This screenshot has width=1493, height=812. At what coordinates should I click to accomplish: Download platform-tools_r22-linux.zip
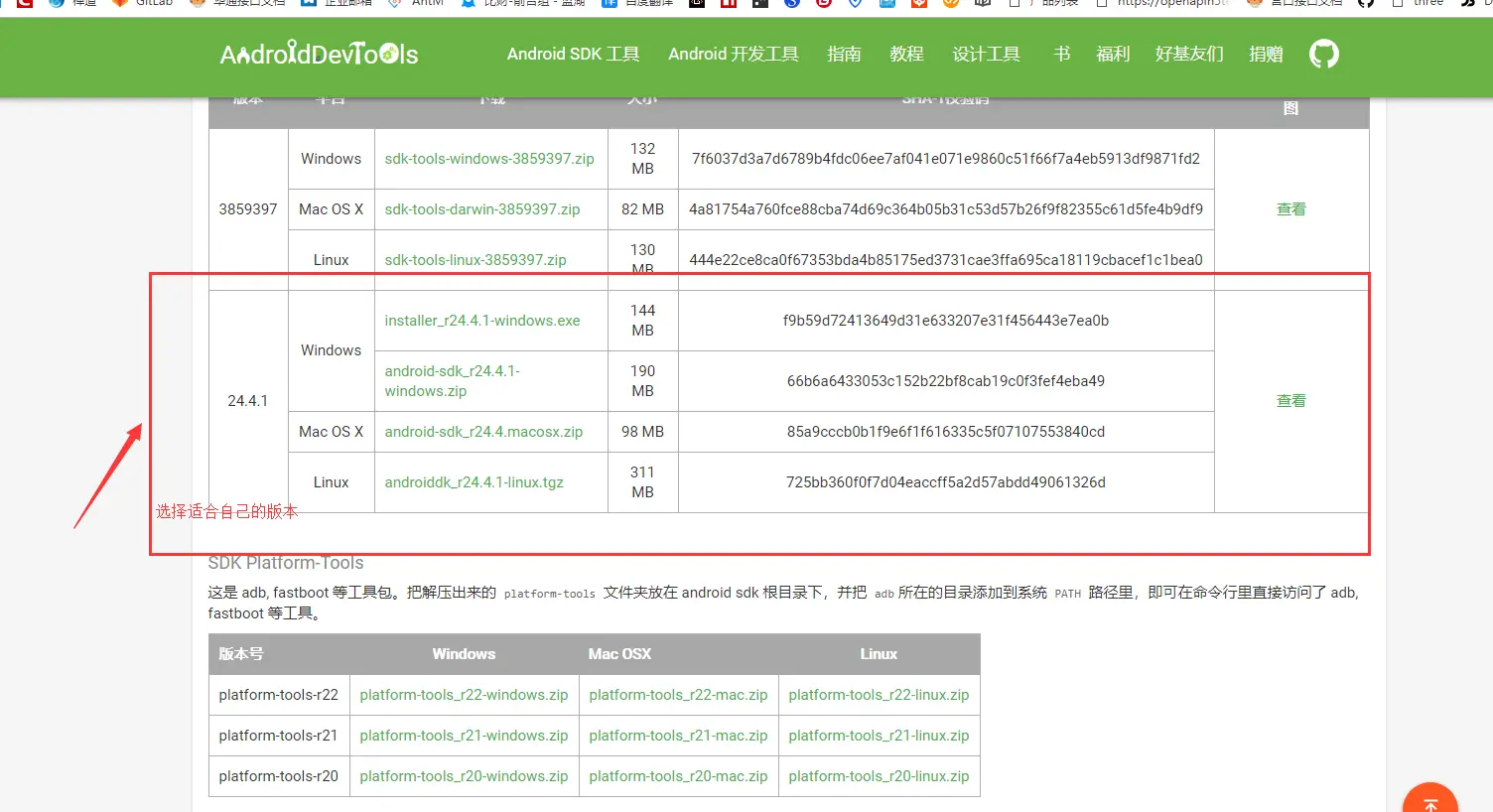(879, 695)
